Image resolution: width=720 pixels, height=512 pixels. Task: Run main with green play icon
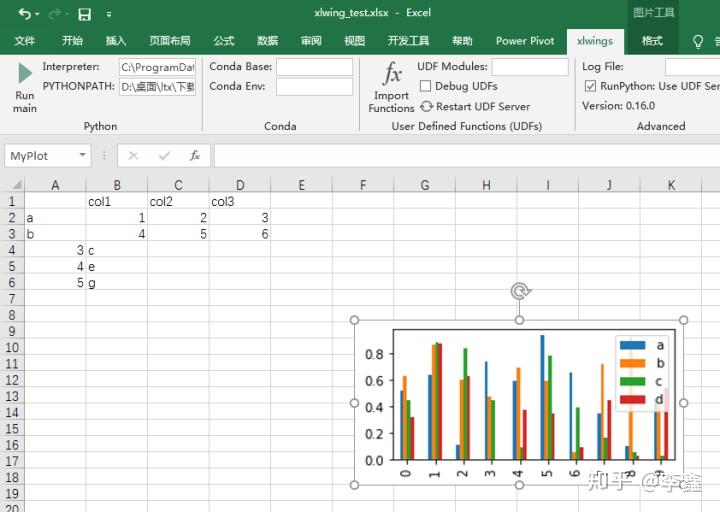[25, 73]
